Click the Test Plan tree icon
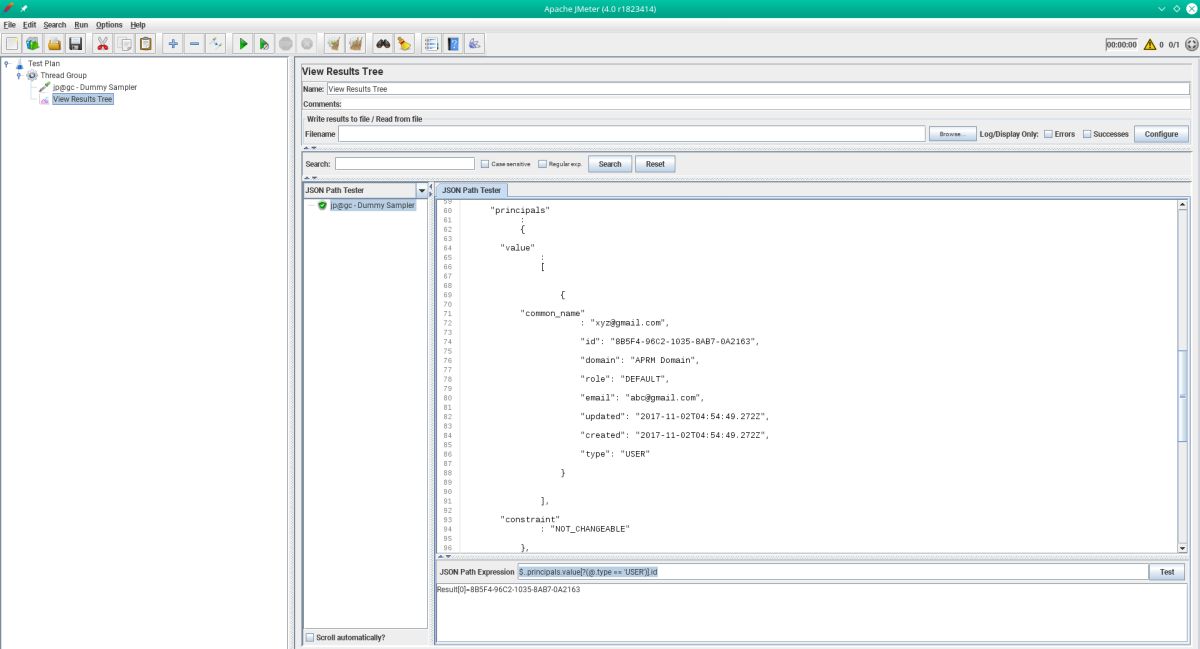Image resolution: width=1200 pixels, height=649 pixels. click(19, 63)
